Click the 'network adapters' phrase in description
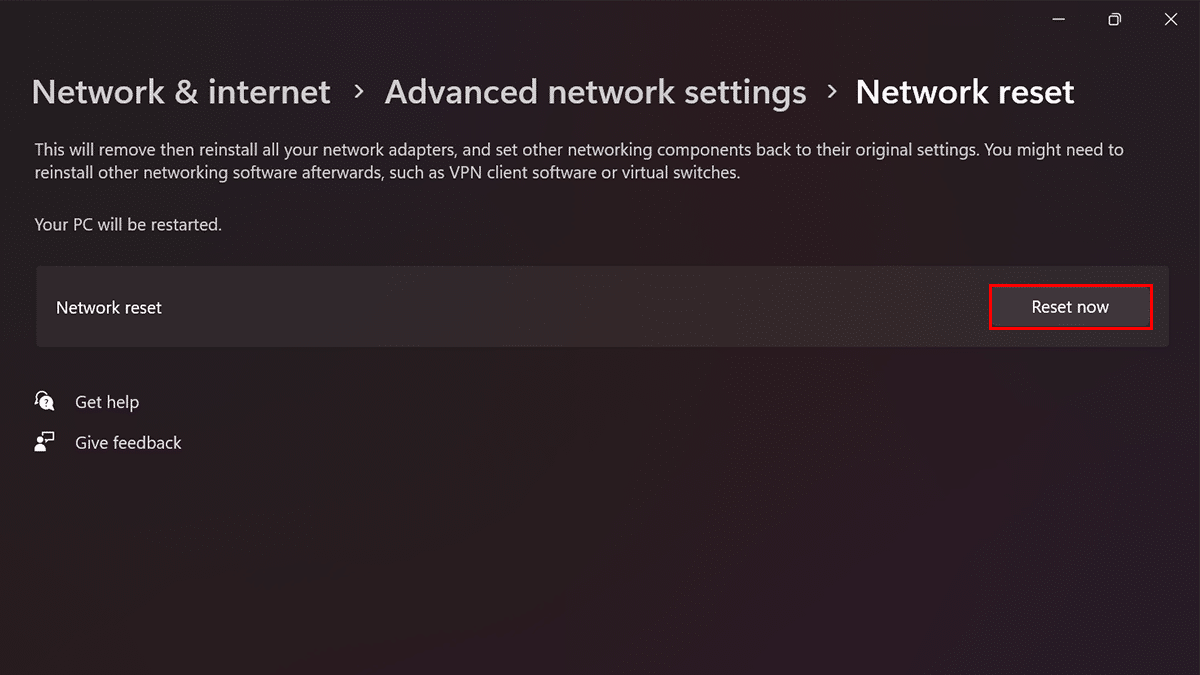 click(x=391, y=150)
